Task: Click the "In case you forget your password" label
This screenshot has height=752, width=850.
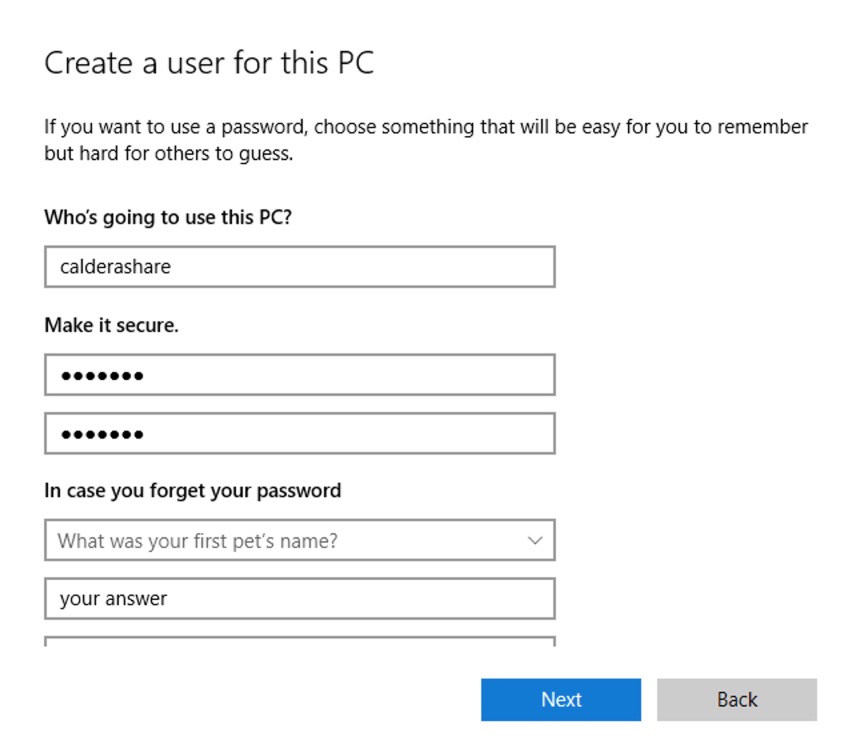Action: click(x=192, y=490)
